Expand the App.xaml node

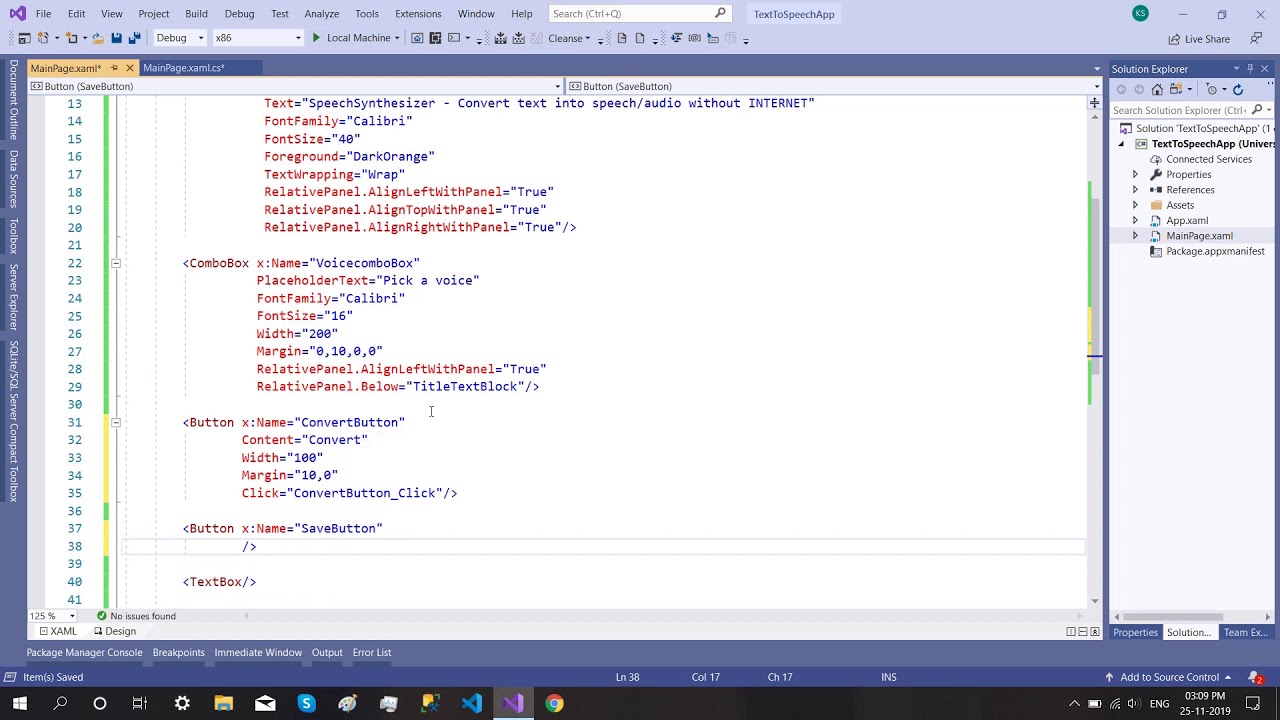1135,221
